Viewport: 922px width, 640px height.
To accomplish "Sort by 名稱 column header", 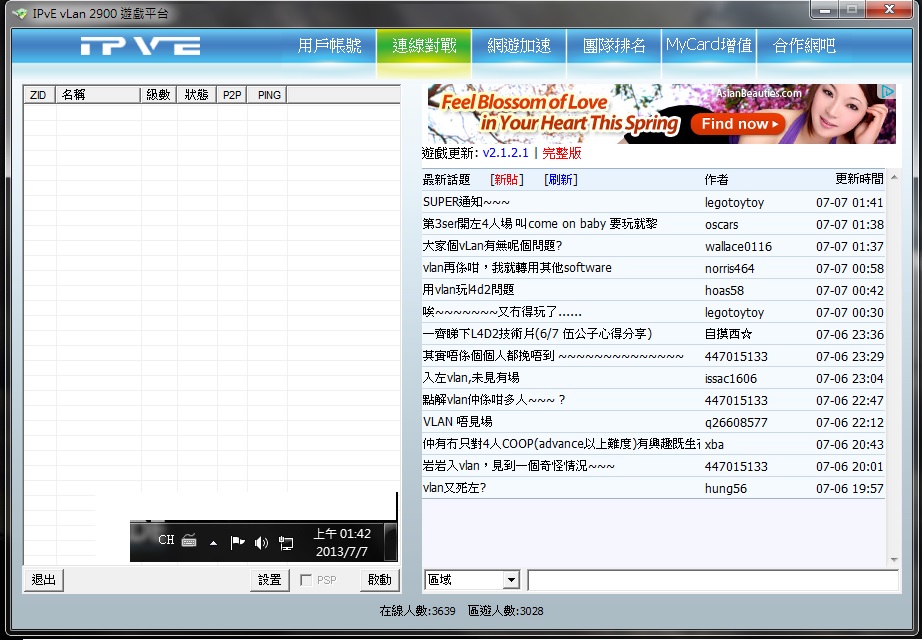I will pyautogui.click(x=98, y=95).
